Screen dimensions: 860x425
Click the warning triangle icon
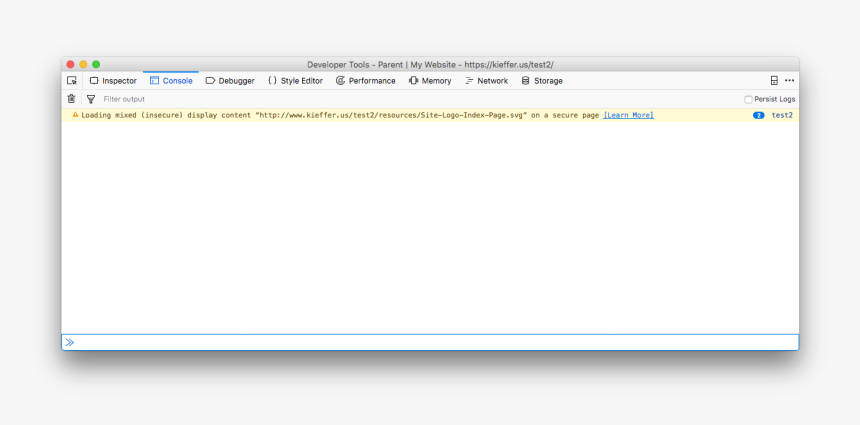point(76,115)
